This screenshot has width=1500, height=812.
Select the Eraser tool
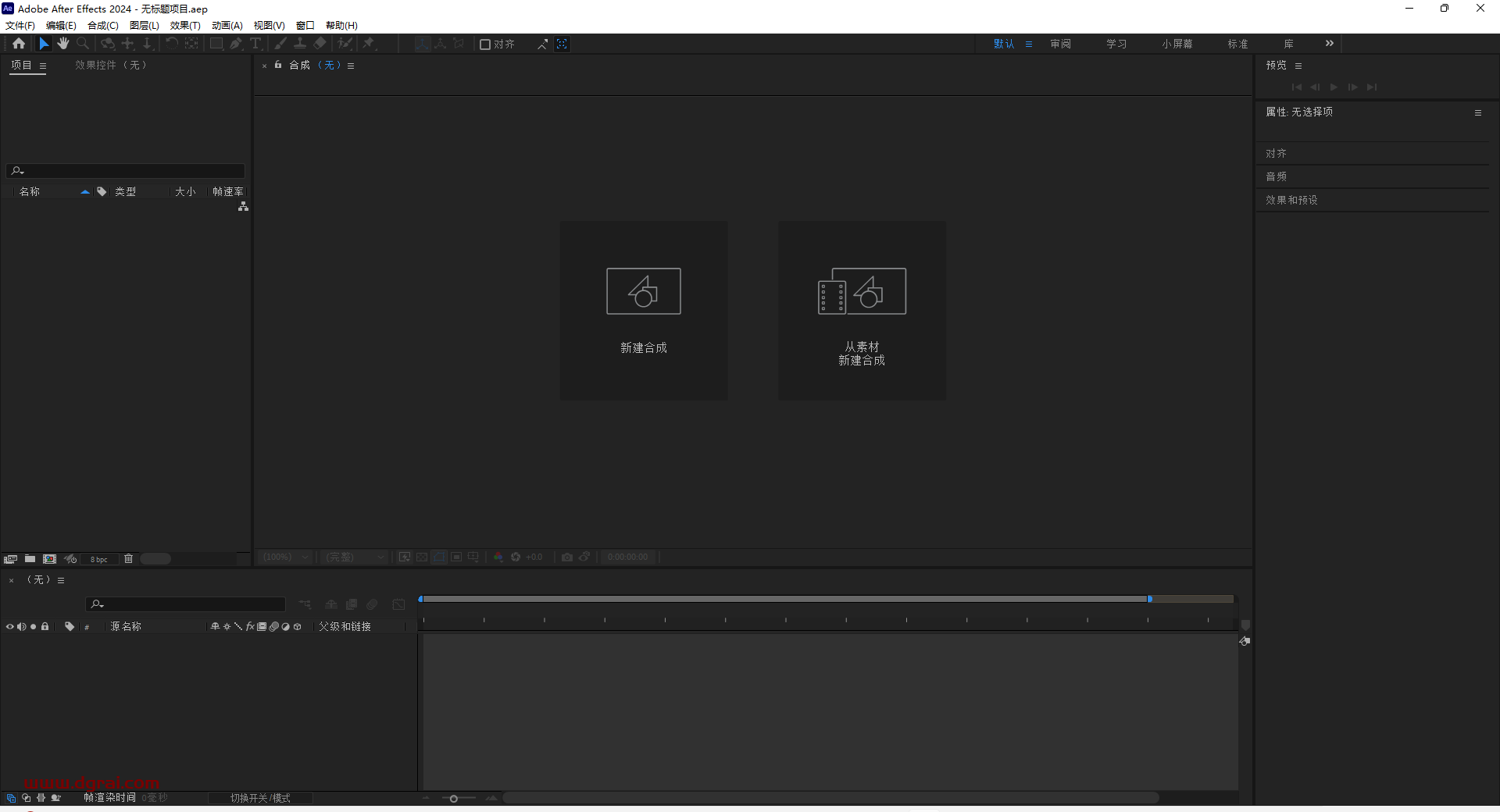click(320, 44)
